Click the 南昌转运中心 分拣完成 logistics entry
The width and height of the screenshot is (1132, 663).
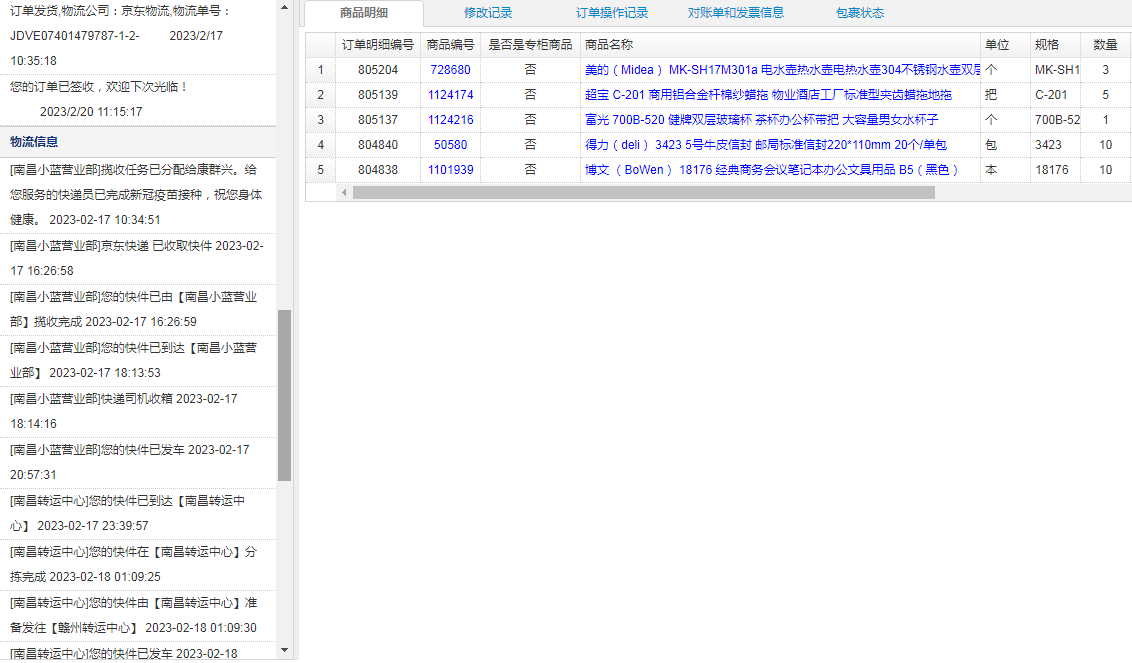[x=138, y=565]
